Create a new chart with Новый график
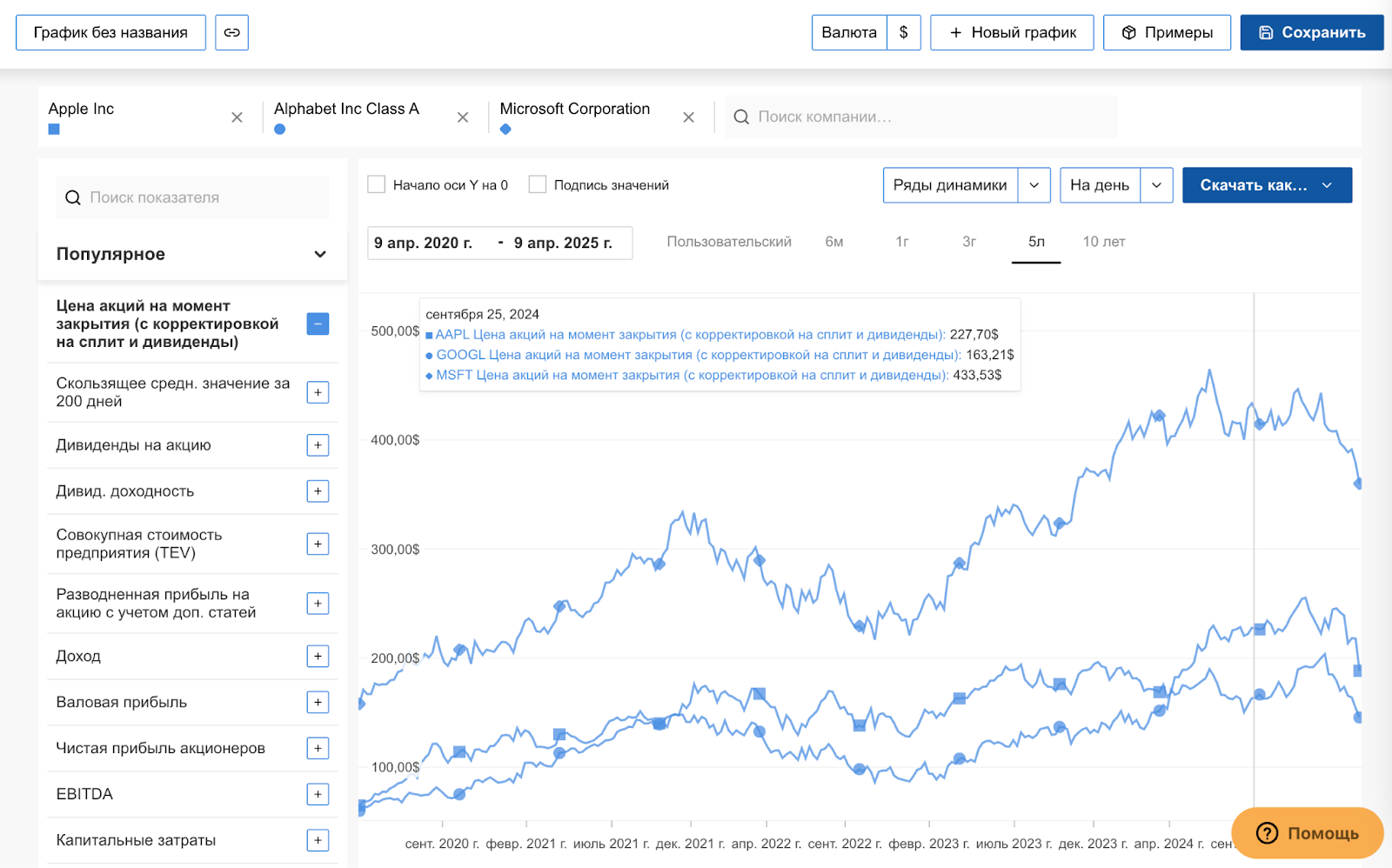This screenshot has height=868, width=1392. (1012, 32)
